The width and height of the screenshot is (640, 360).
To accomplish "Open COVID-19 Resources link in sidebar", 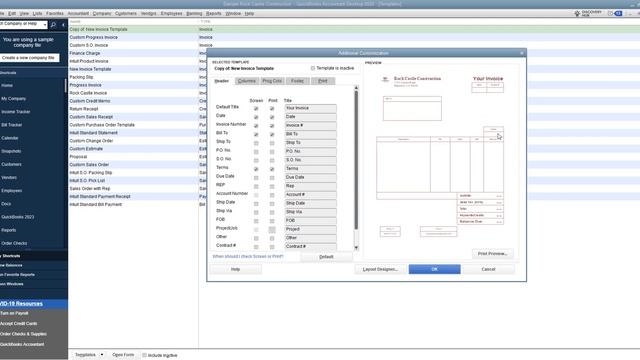I will pyautogui.click(x=21, y=304).
